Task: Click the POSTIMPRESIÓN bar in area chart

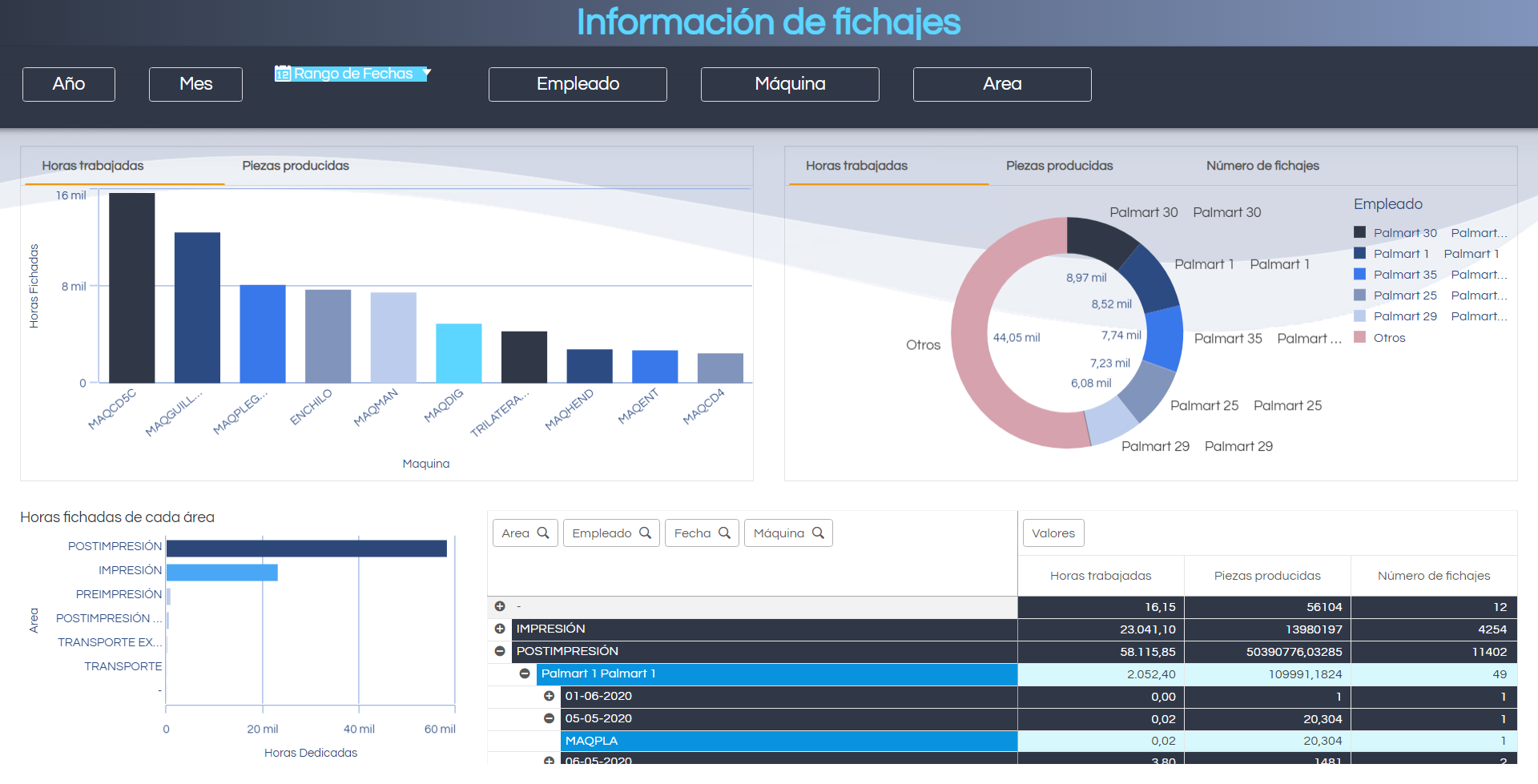Action: point(306,548)
